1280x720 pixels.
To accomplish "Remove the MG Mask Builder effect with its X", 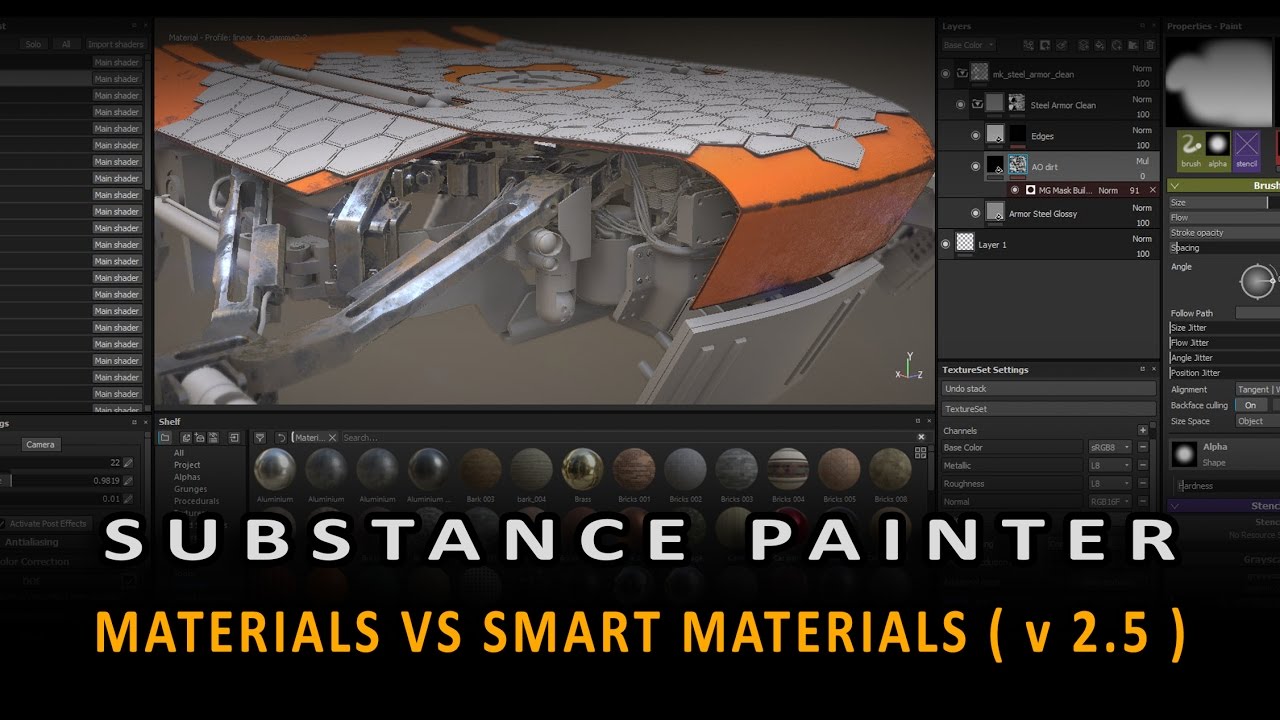I will pyautogui.click(x=1152, y=190).
